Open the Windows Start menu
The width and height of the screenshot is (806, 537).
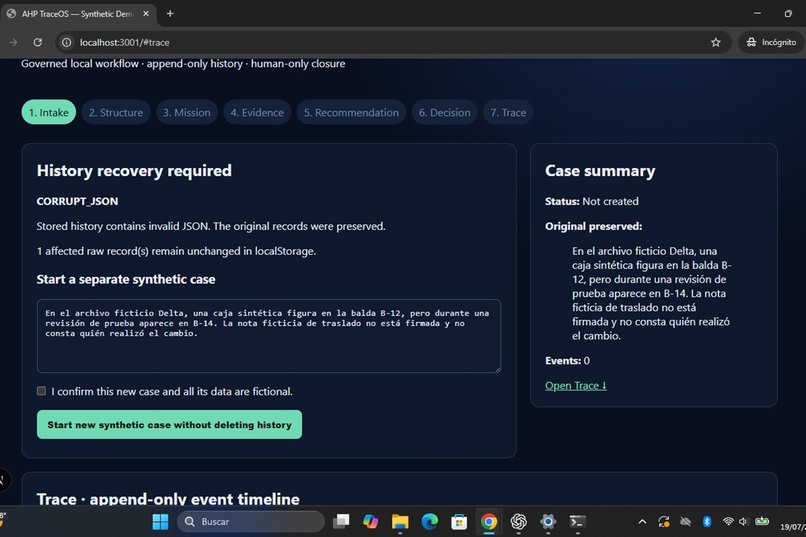160,522
